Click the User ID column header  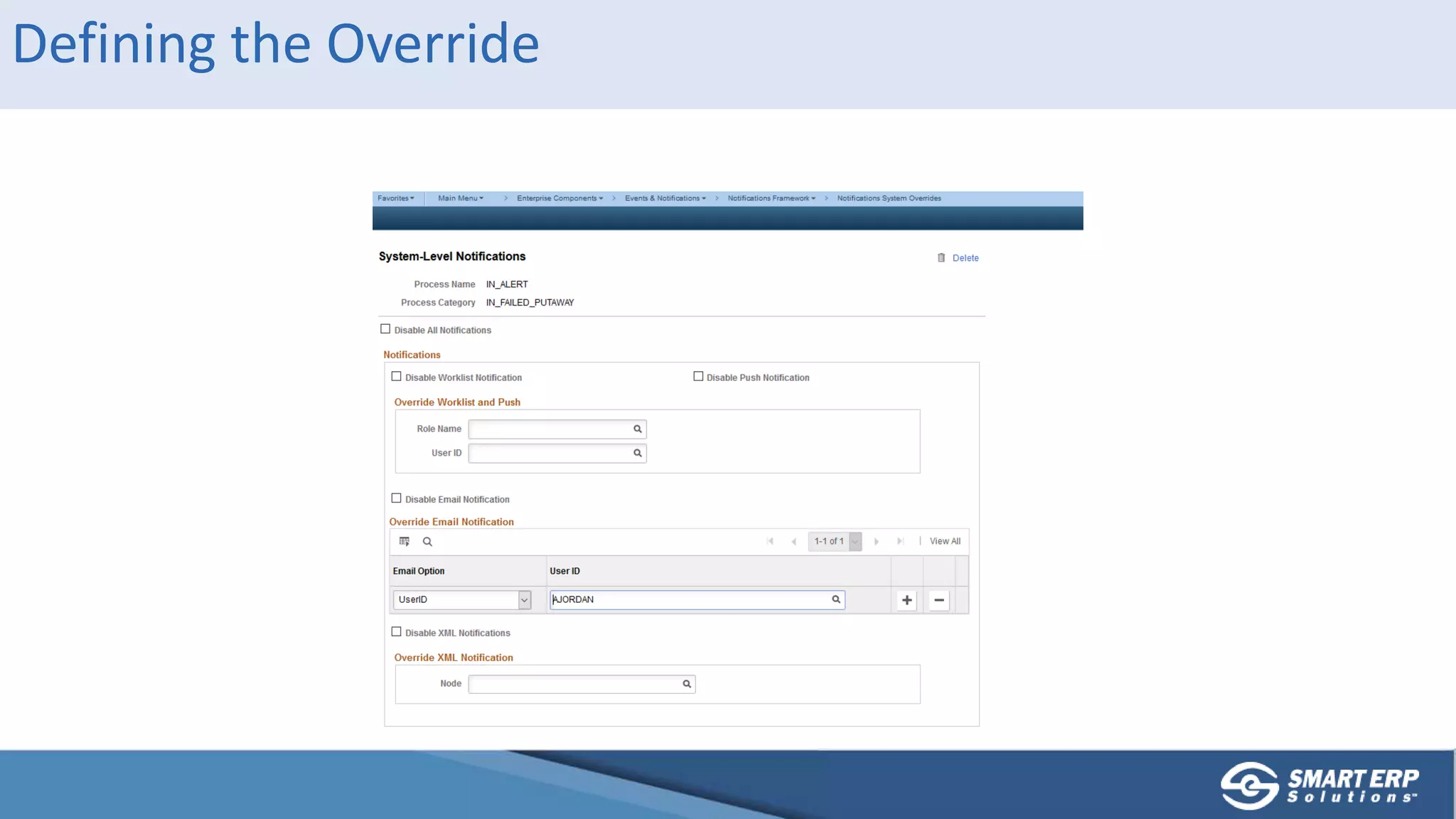click(564, 572)
